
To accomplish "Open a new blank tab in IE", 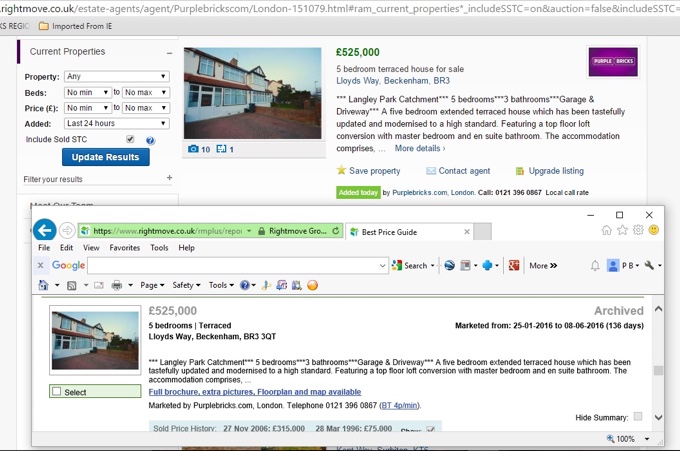I will (482, 232).
